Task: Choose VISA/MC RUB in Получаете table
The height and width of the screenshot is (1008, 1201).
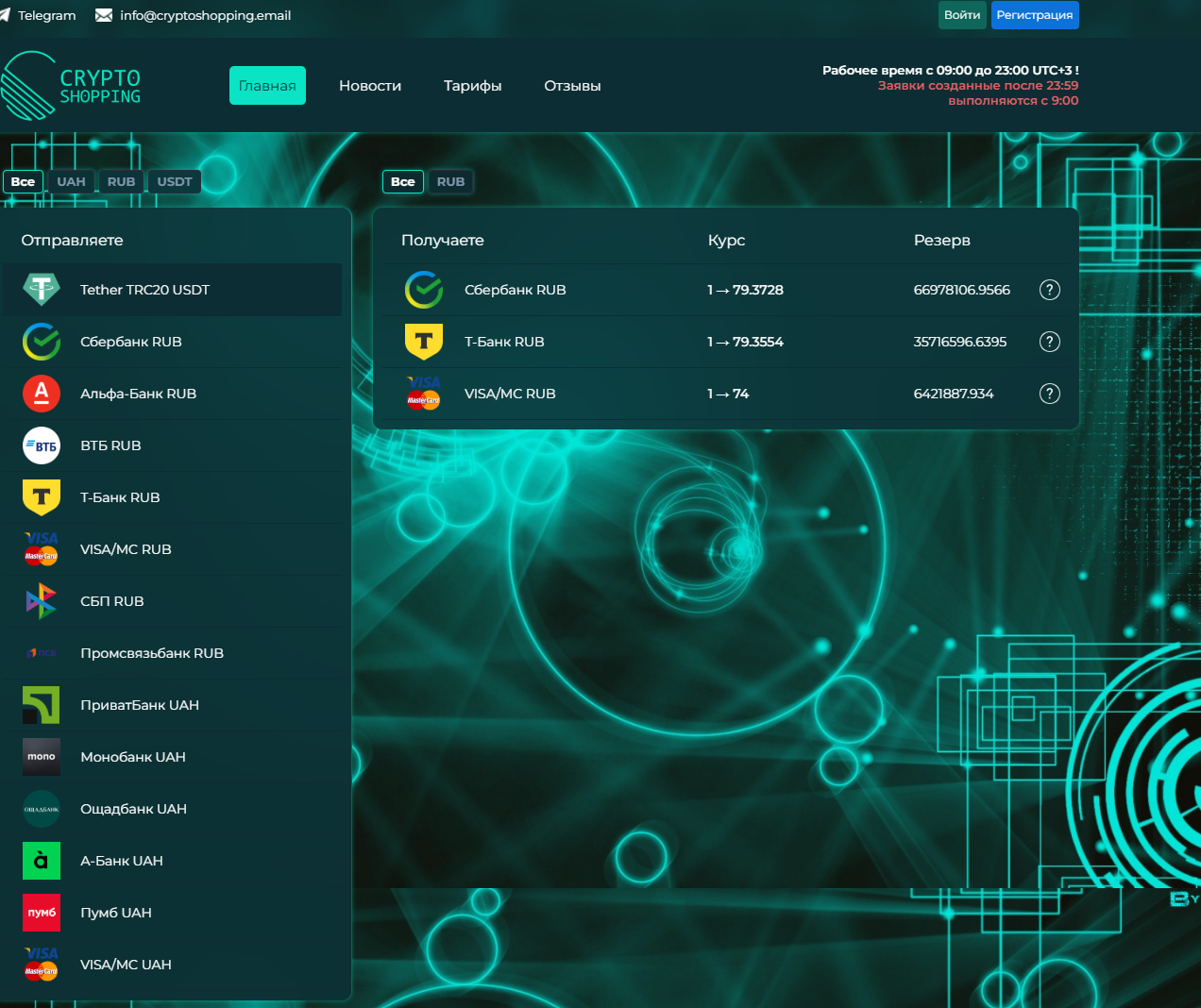Action: 510,394
